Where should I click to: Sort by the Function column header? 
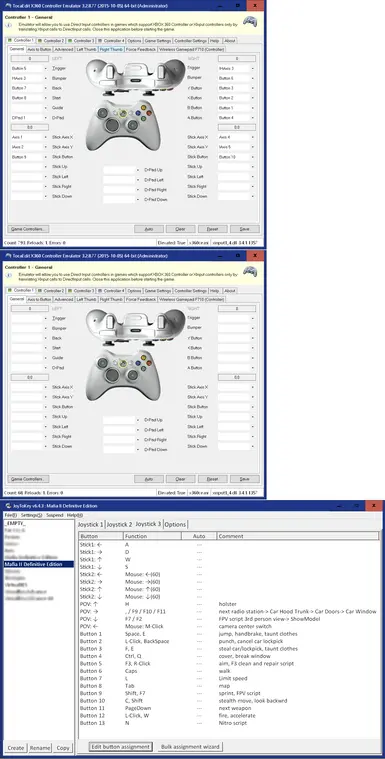[x=152, y=536]
